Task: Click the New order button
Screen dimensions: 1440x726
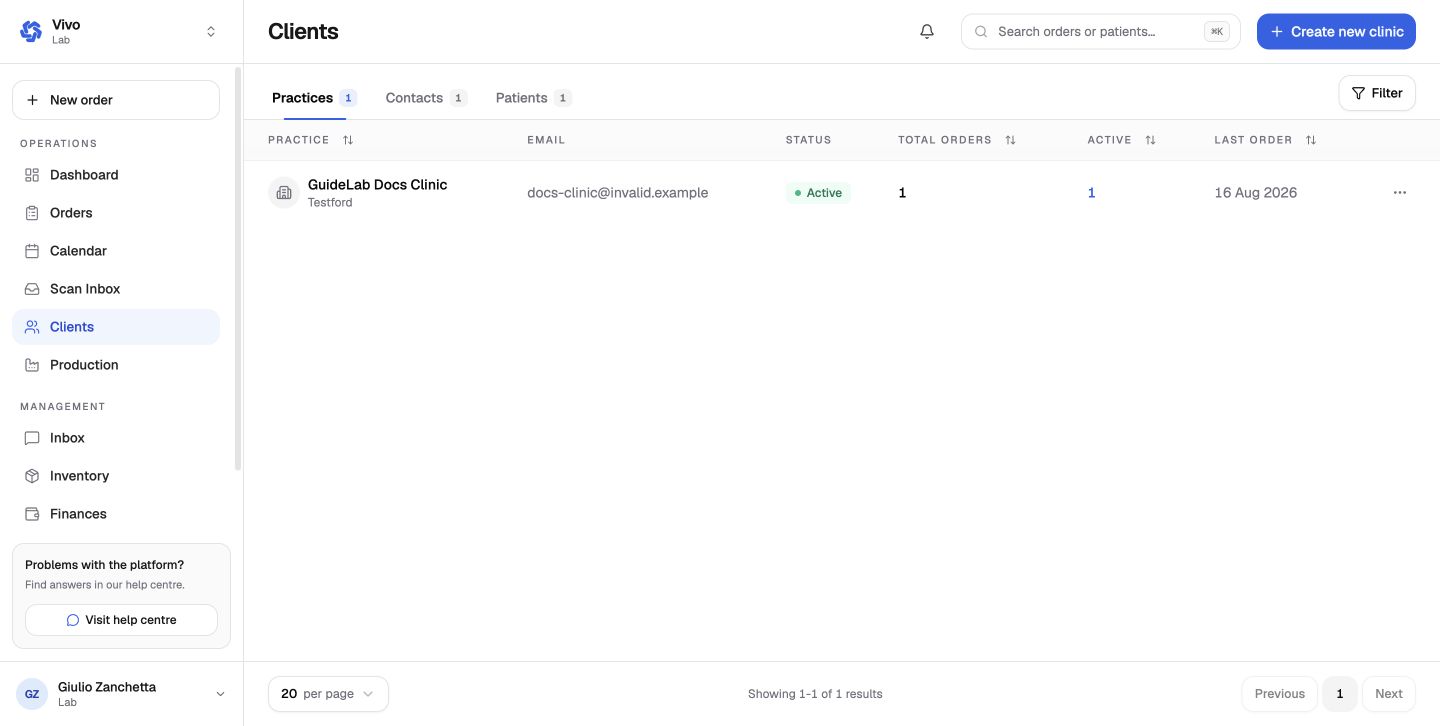Action: (116, 100)
